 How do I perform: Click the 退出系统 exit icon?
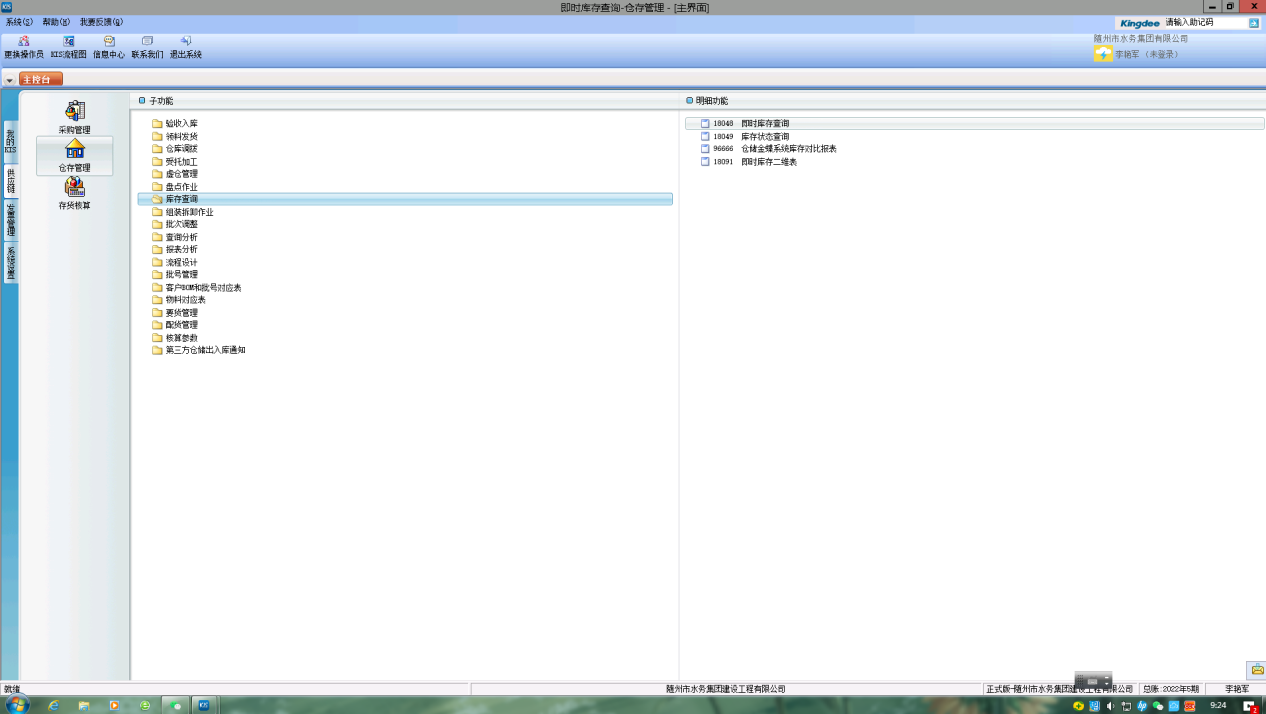pos(186,42)
